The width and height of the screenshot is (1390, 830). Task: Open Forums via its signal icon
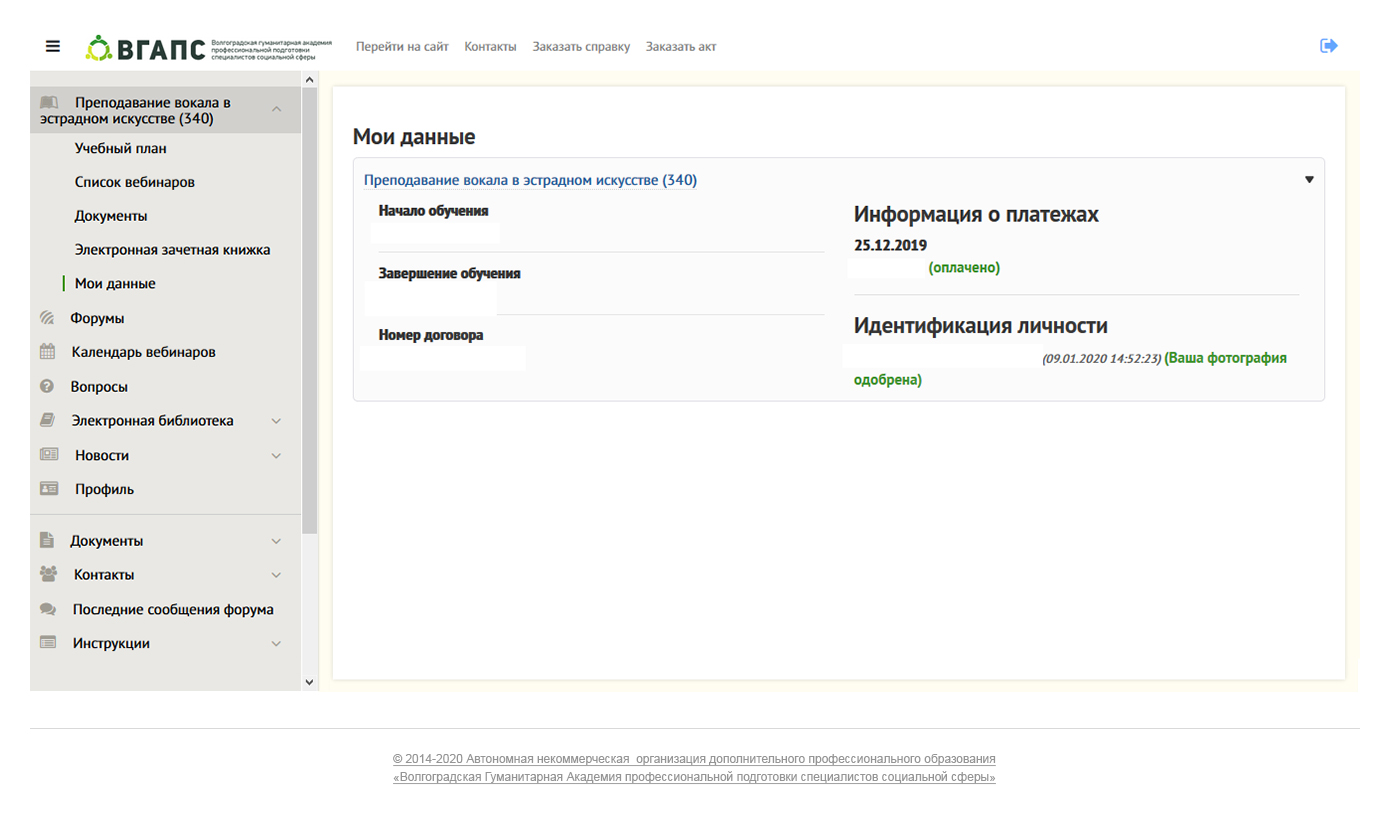click(x=47, y=319)
